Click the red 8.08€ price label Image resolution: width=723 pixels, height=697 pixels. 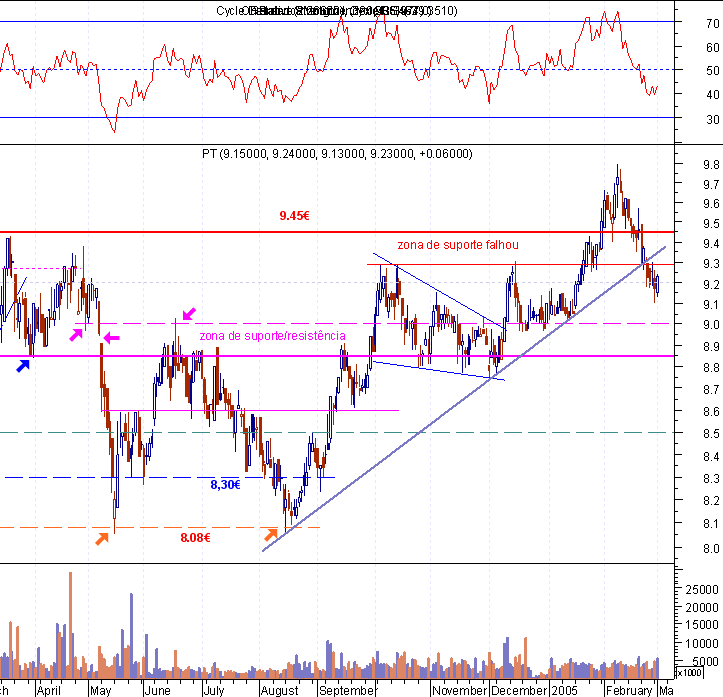(196, 538)
